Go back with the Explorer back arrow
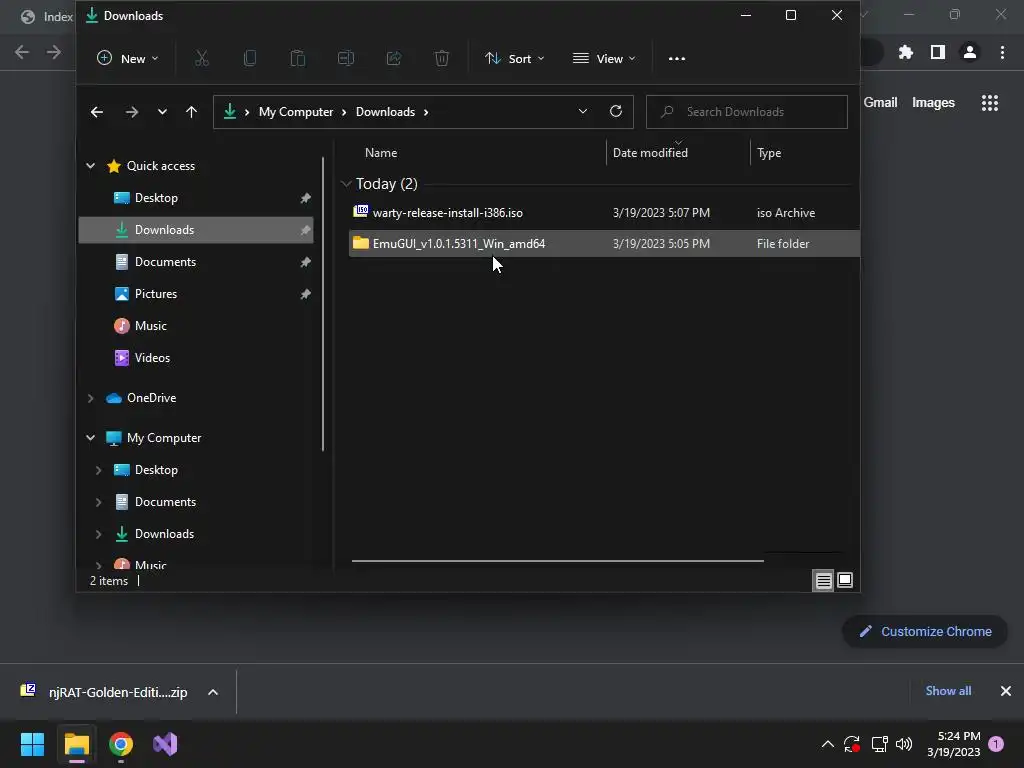Viewport: 1024px width, 768px height. tap(97, 112)
